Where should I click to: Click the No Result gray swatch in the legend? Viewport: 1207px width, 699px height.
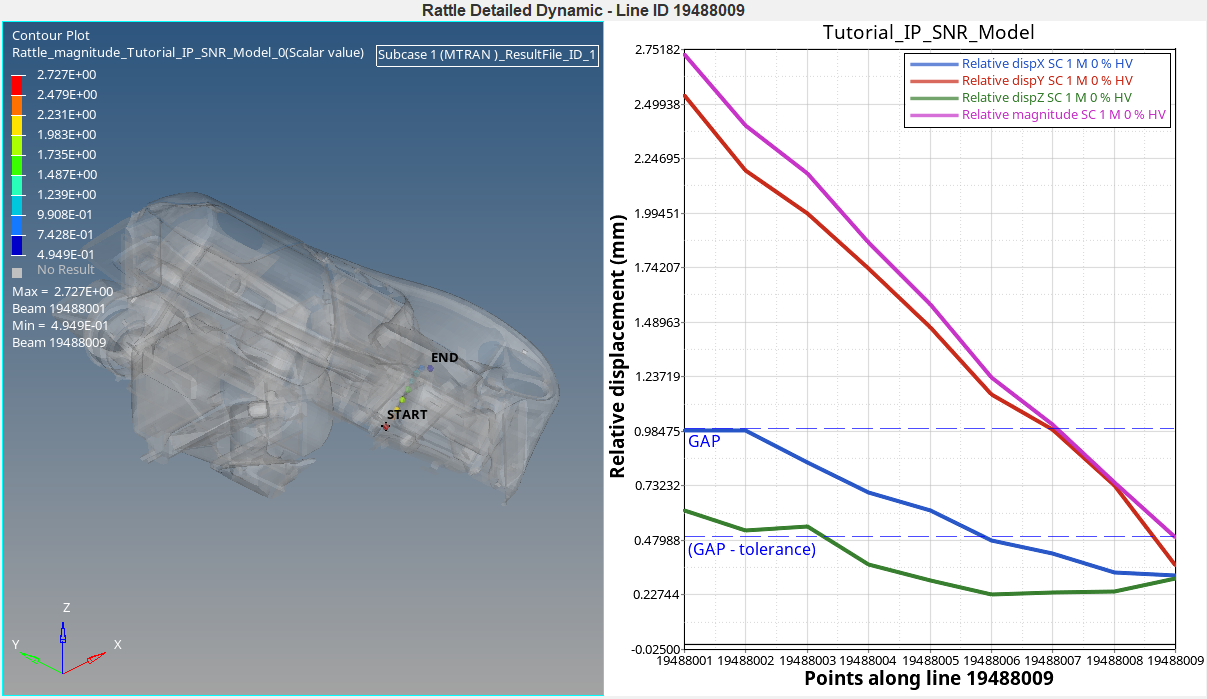(16, 270)
